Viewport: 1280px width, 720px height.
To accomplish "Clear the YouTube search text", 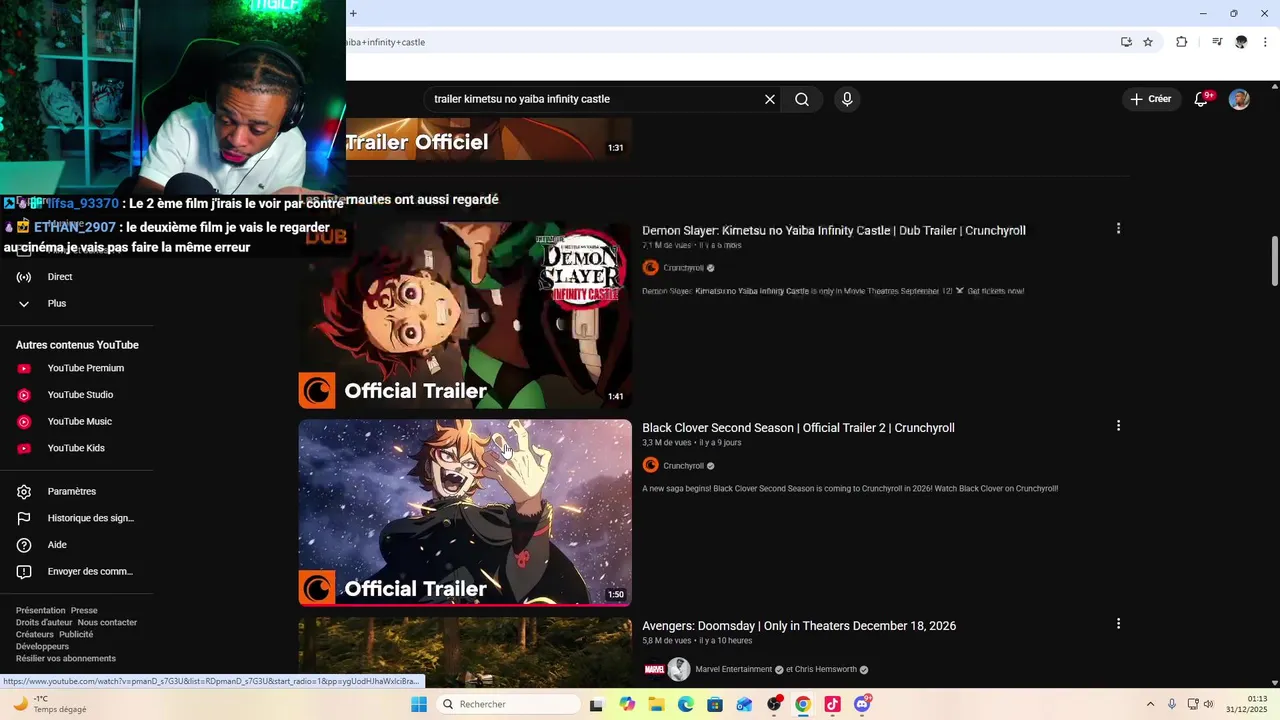I will (770, 99).
